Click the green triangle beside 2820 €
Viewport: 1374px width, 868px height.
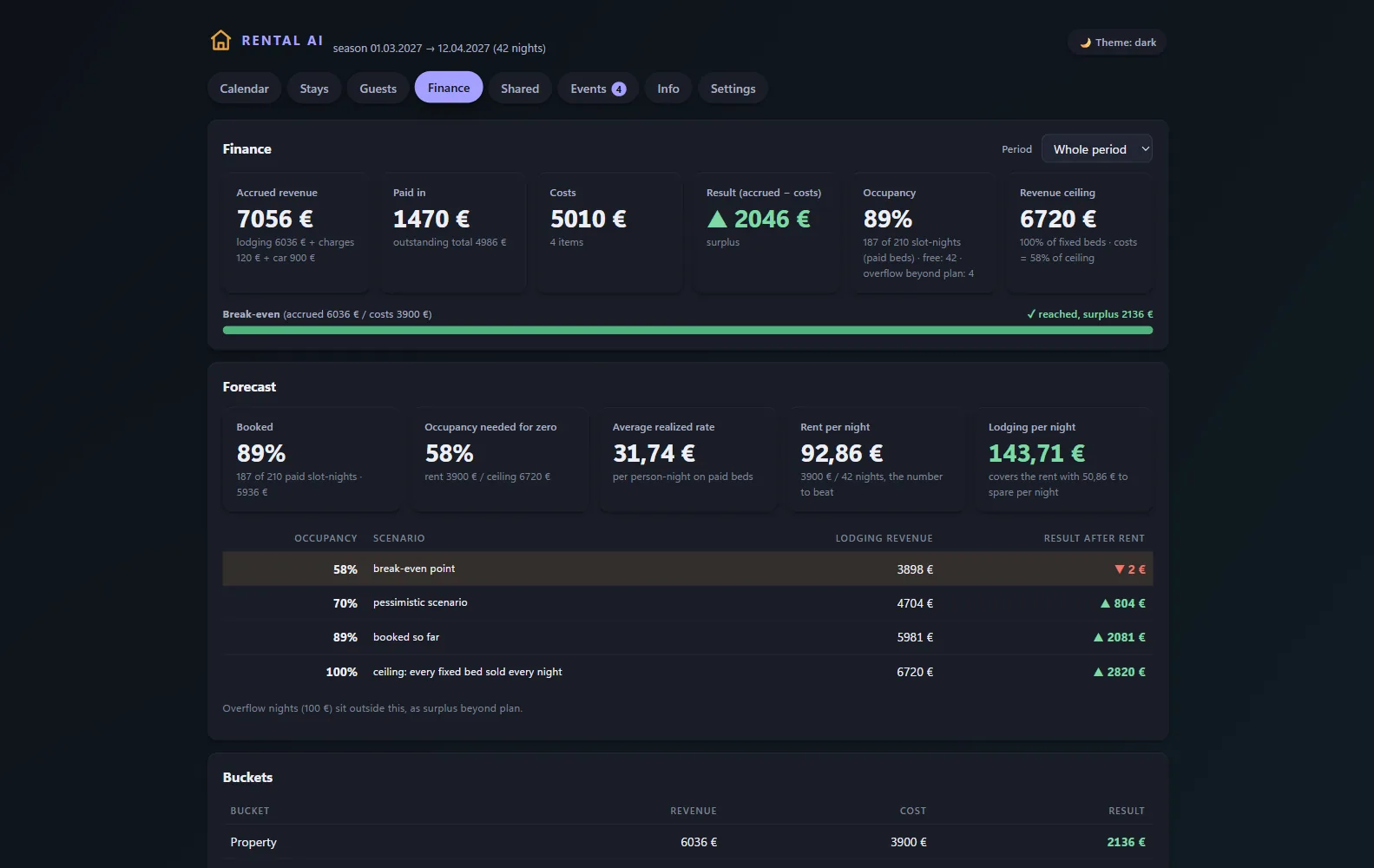tap(1098, 672)
